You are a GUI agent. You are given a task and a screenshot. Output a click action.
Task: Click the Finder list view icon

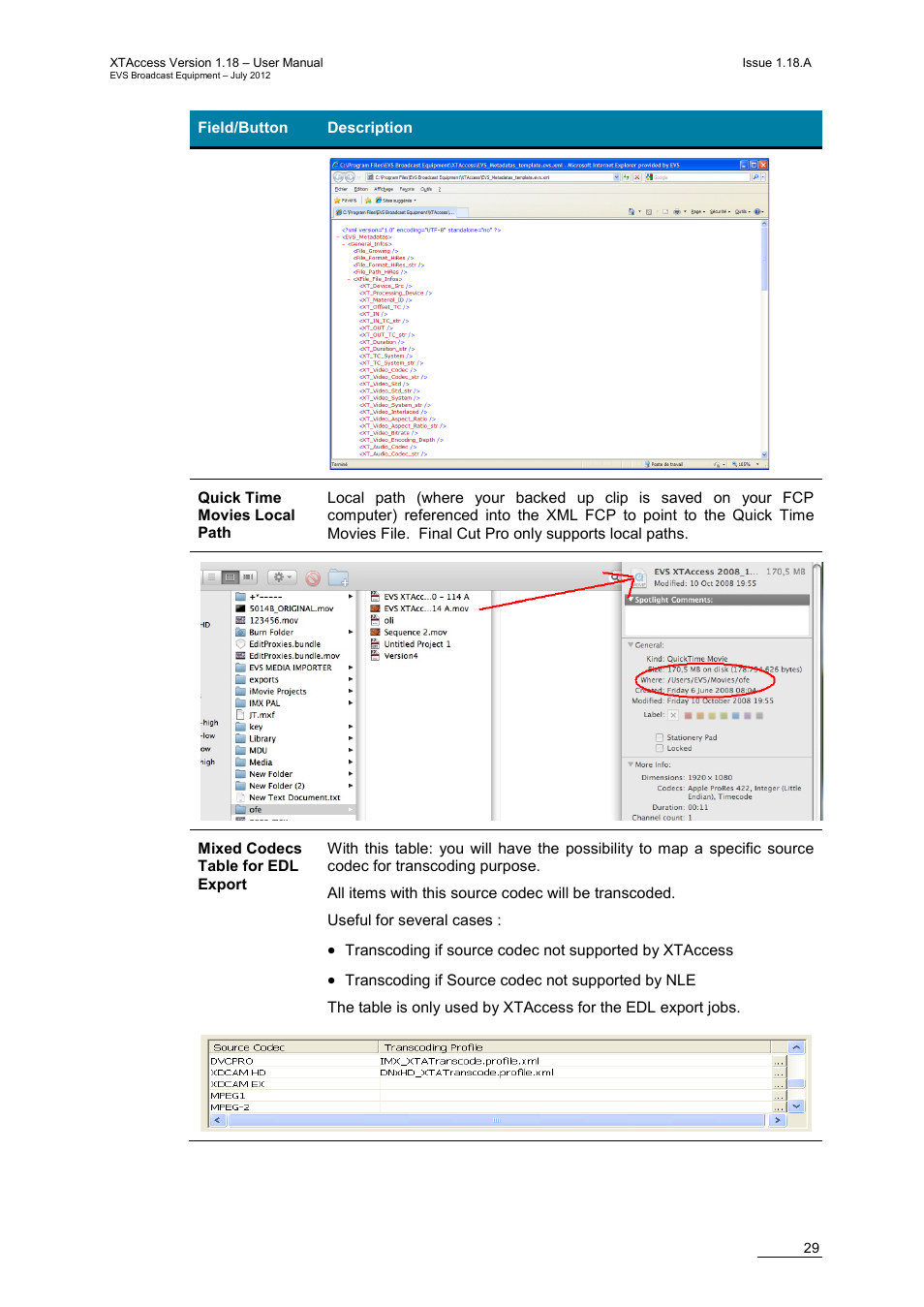click(211, 577)
